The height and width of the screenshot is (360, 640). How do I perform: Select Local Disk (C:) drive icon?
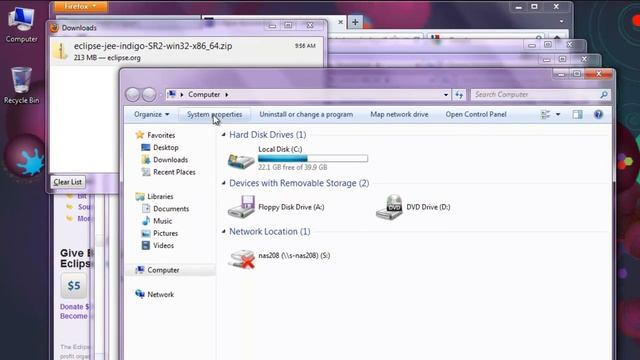(x=241, y=160)
